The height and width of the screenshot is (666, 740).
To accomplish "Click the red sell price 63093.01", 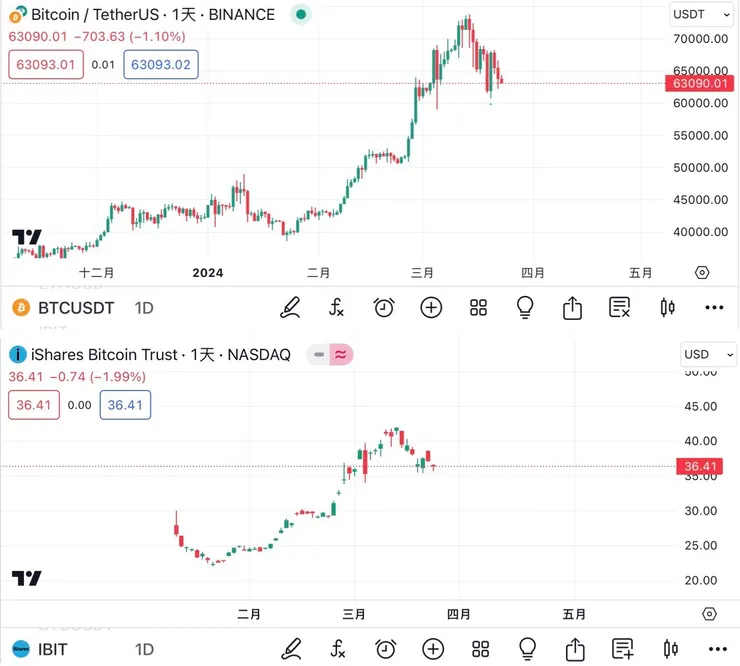I will (x=43, y=65).
